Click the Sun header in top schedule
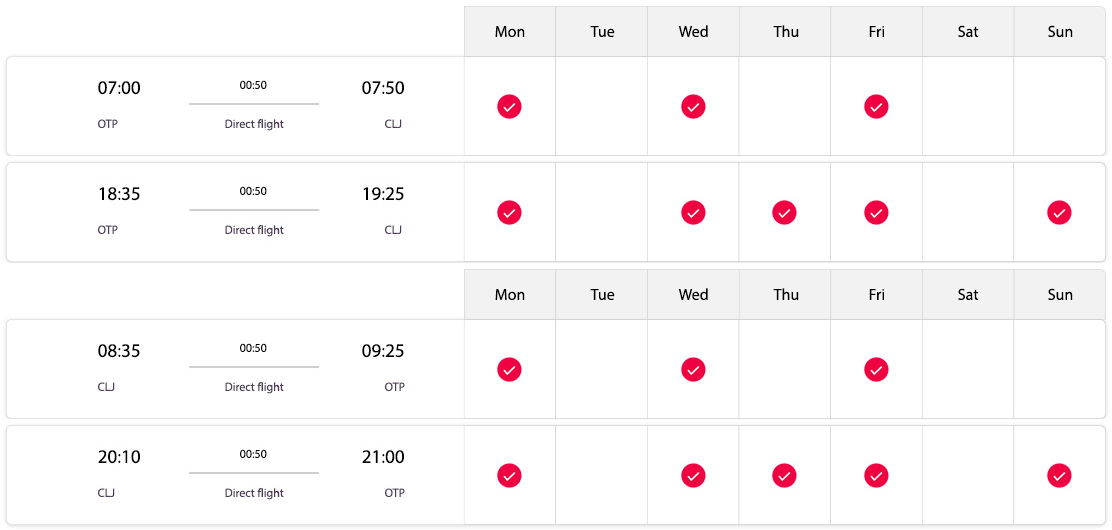1112x530 pixels. [x=1060, y=31]
